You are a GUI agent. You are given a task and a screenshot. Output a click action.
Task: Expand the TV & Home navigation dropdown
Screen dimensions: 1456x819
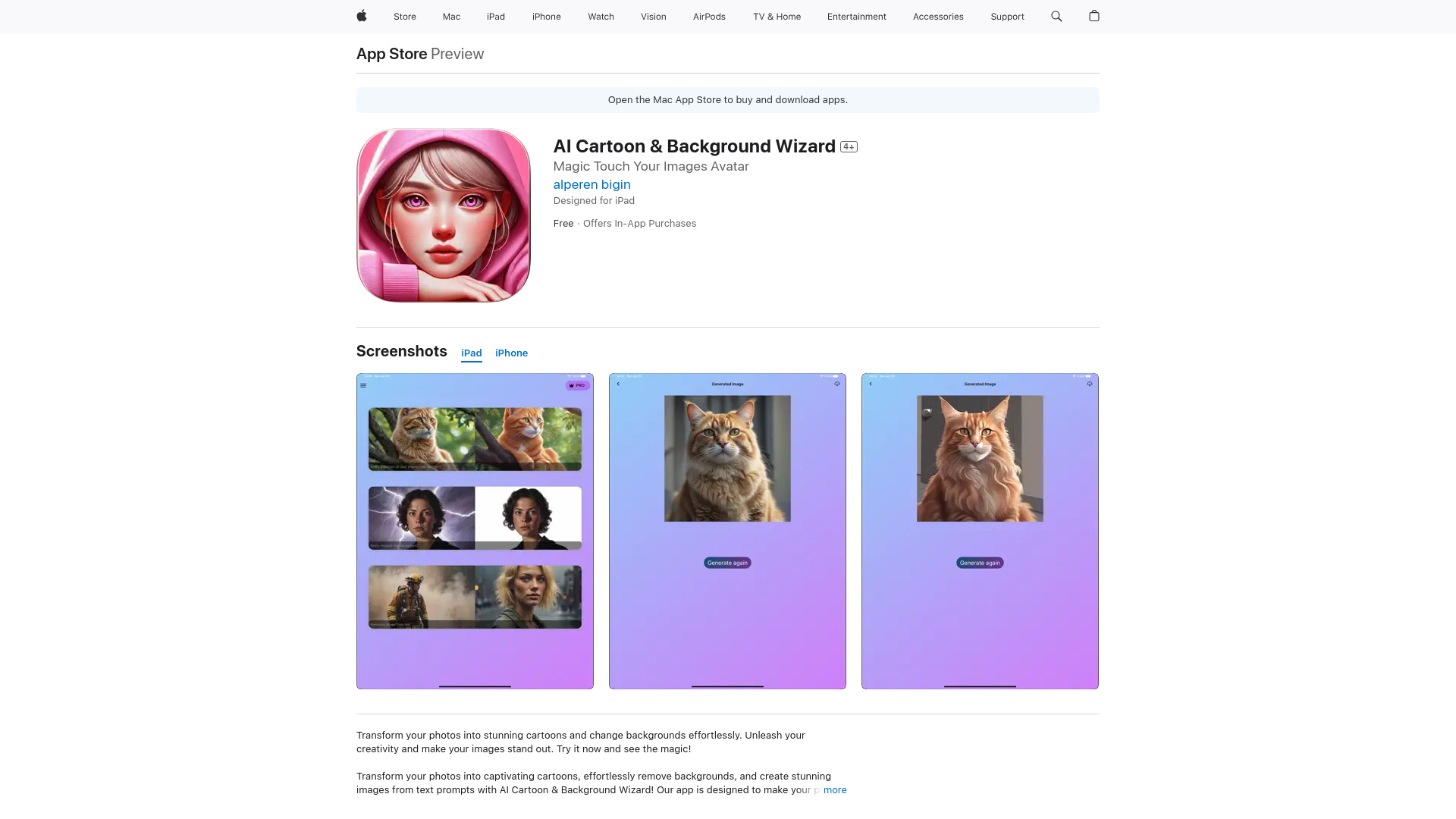point(776,16)
